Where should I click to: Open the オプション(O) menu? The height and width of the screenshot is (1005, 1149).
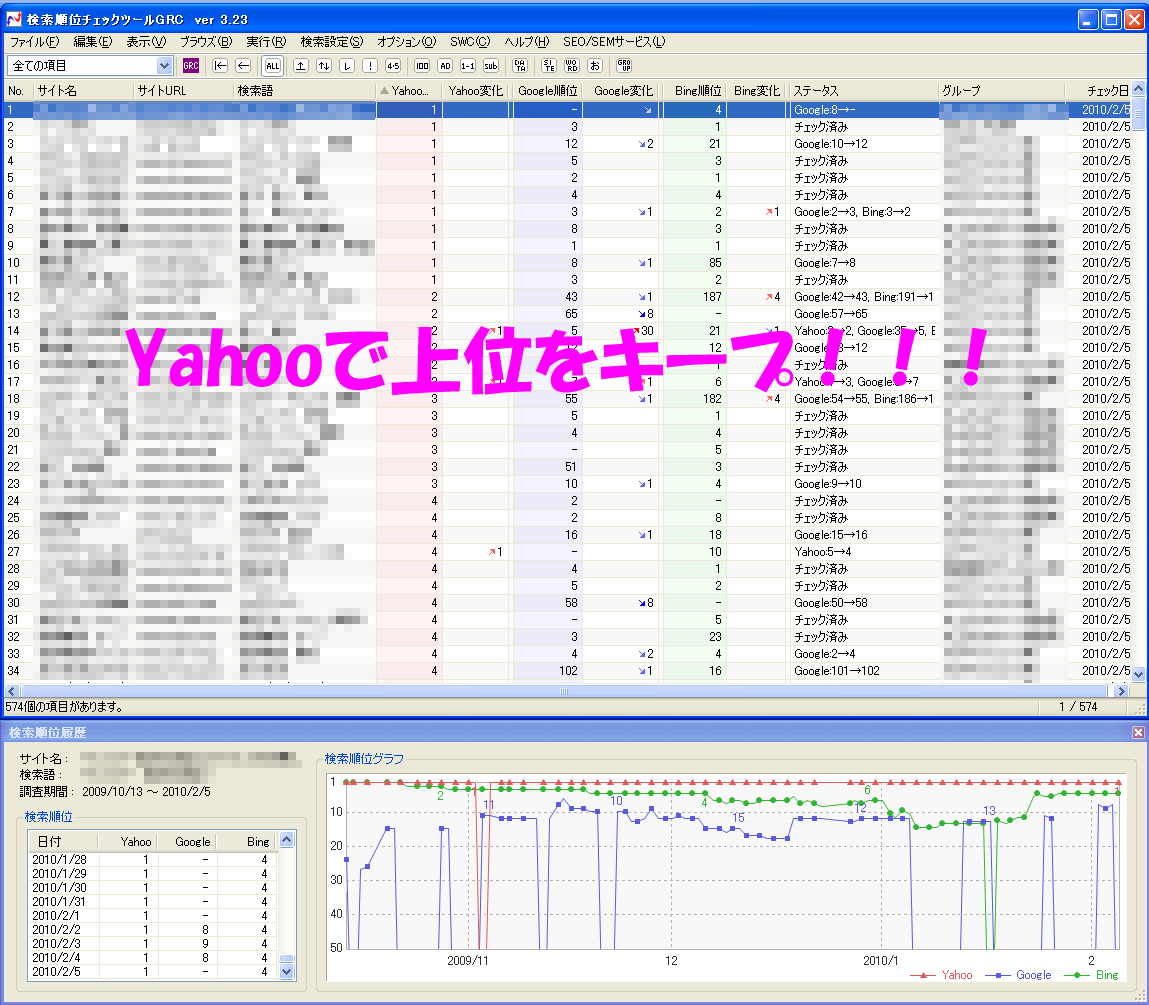[x=407, y=42]
